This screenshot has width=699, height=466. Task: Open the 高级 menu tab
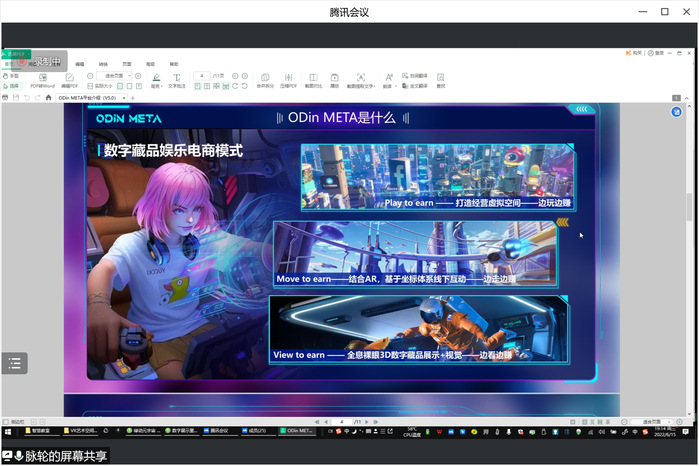point(150,64)
